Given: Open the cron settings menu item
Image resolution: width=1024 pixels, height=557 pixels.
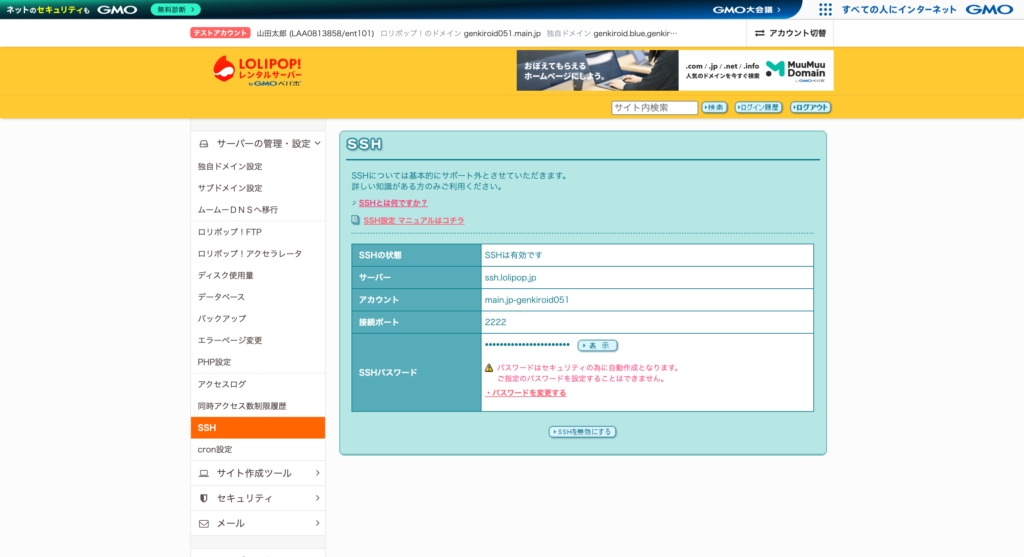Looking at the screenshot, I should pos(215,450).
